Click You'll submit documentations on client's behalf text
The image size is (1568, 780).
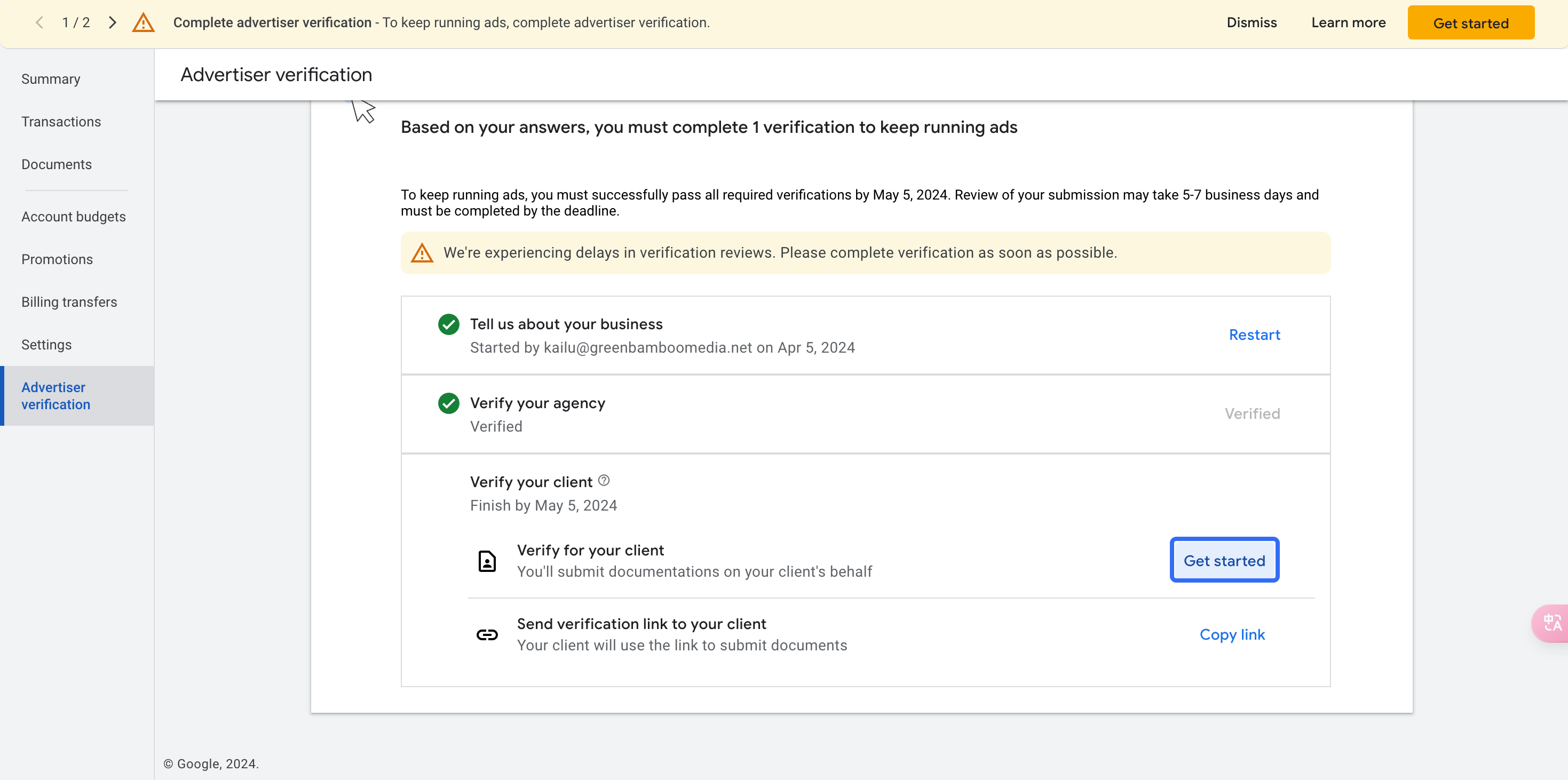click(694, 571)
